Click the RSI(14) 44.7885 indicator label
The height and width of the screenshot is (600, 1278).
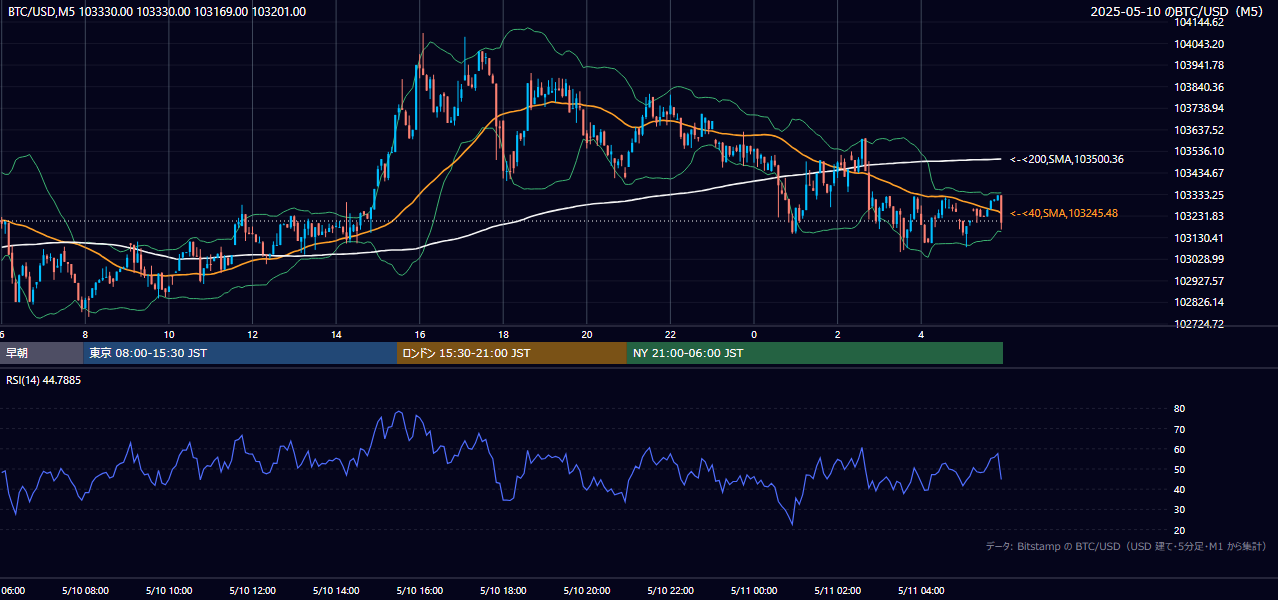coord(44,380)
